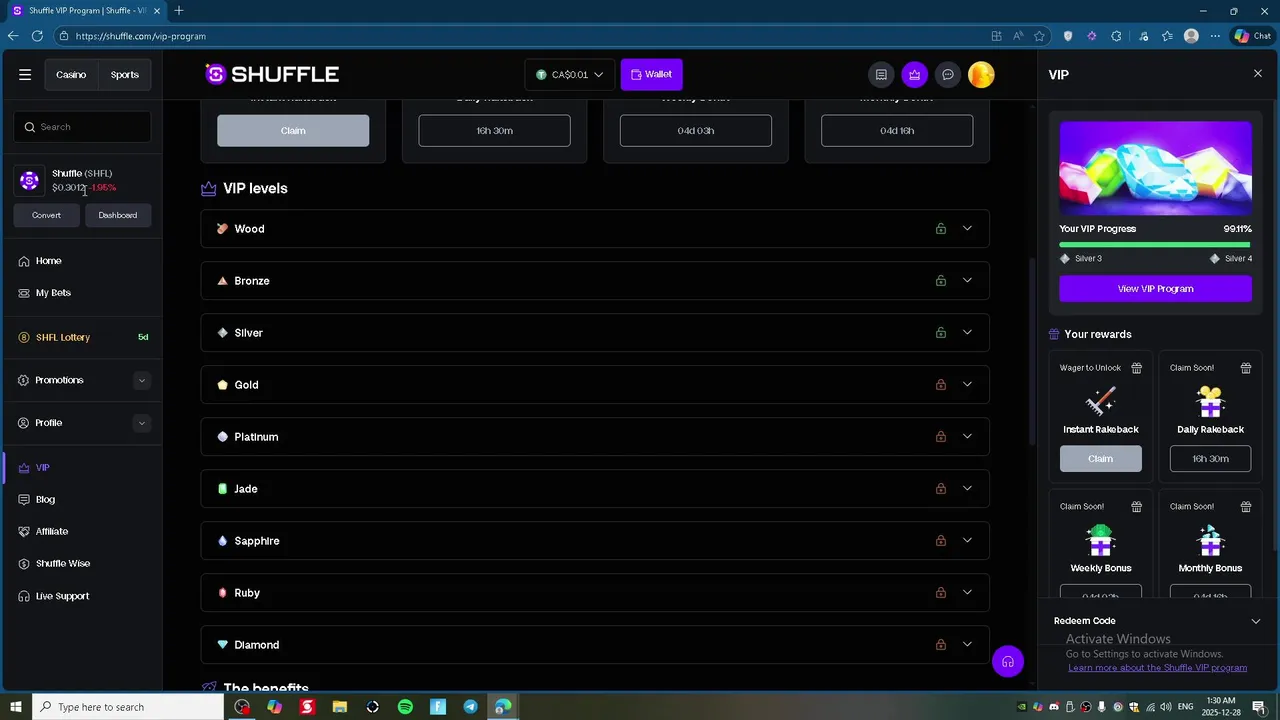The image size is (1280, 720).
Task: Click Claim in VIP panel Instant Rakeback
Action: pyautogui.click(x=1101, y=459)
